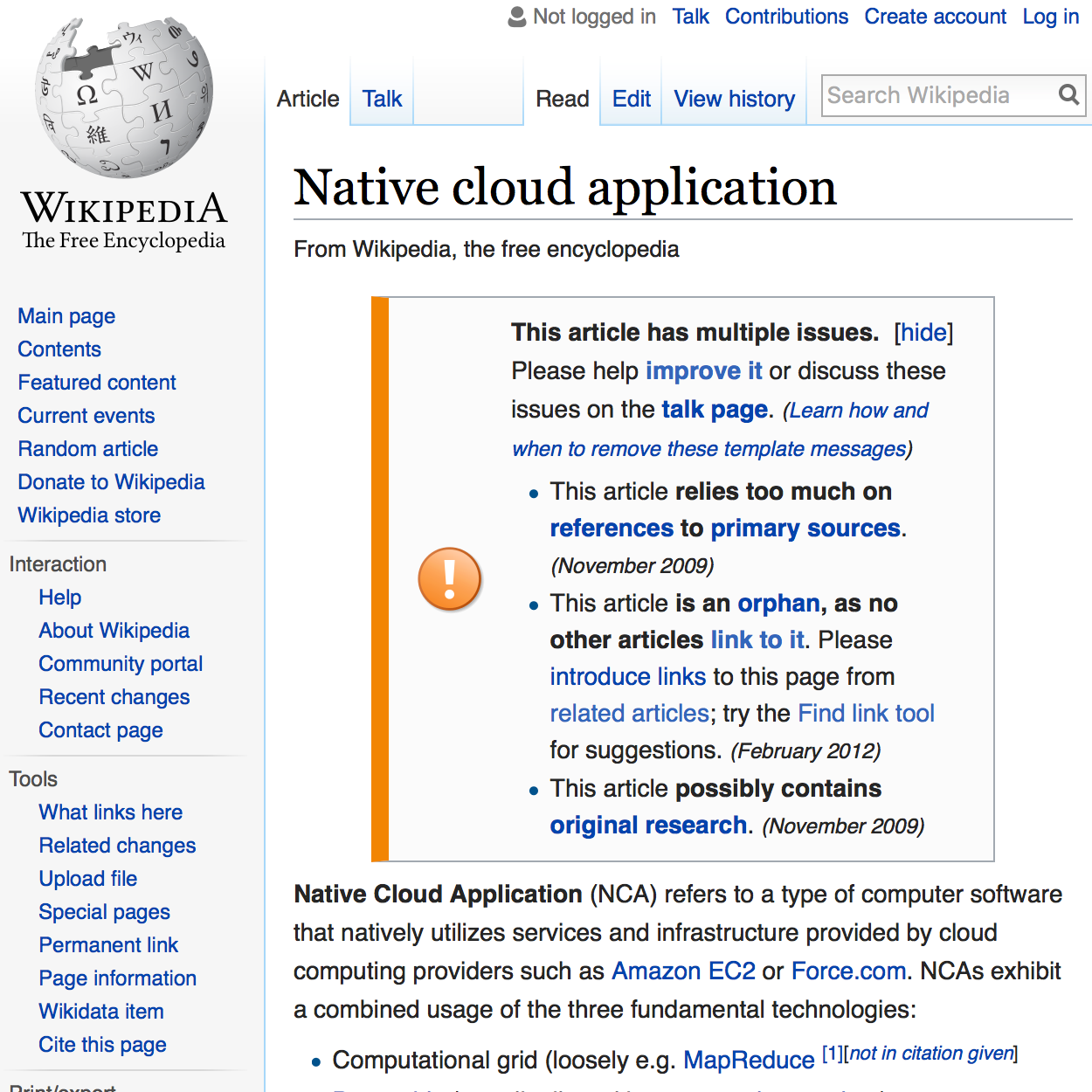Click the orange warning exclamation icon
Image resolution: width=1092 pixels, height=1092 pixels.
point(449,578)
